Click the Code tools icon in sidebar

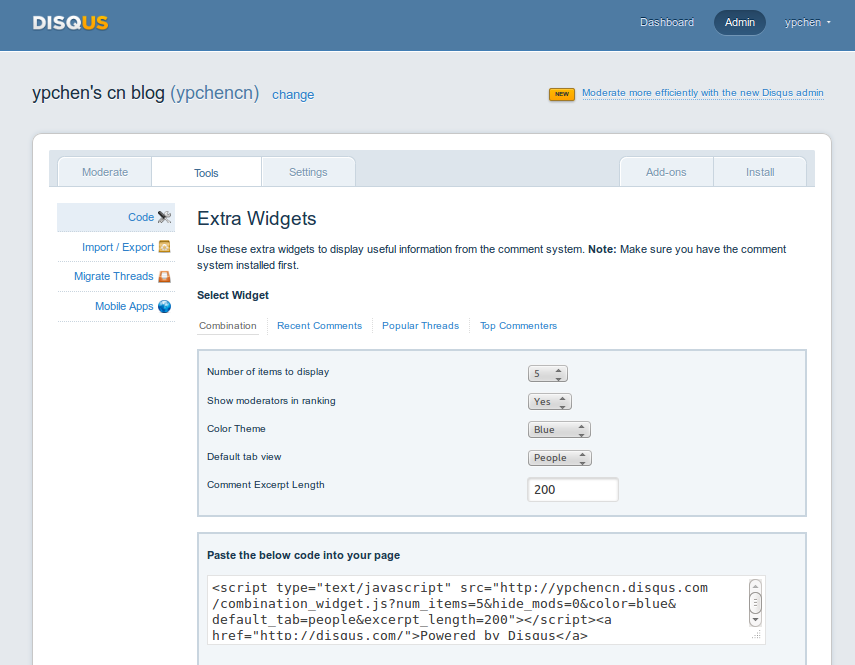[165, 217]
